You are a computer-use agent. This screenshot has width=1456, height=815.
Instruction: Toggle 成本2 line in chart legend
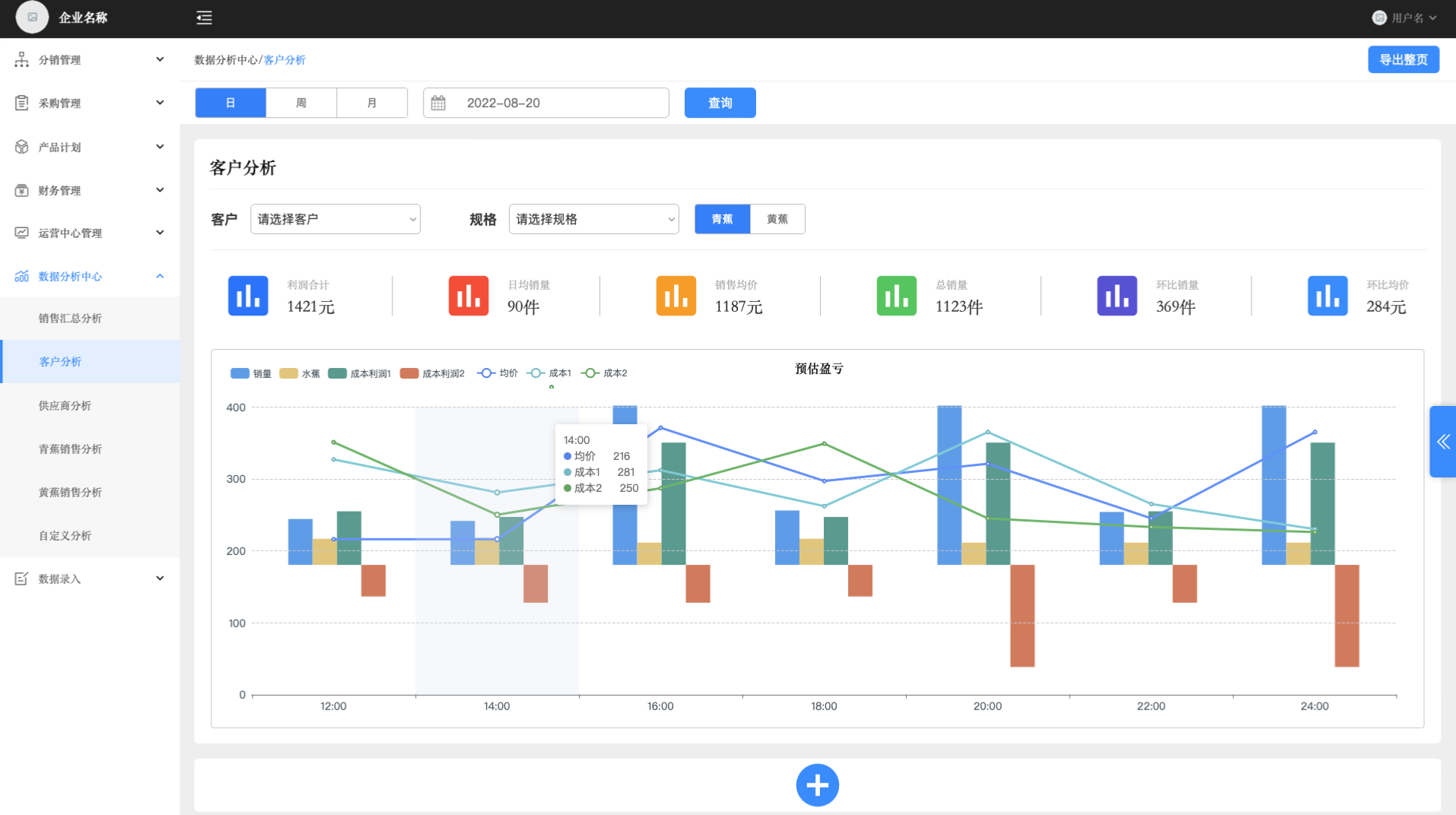(605, 373)
